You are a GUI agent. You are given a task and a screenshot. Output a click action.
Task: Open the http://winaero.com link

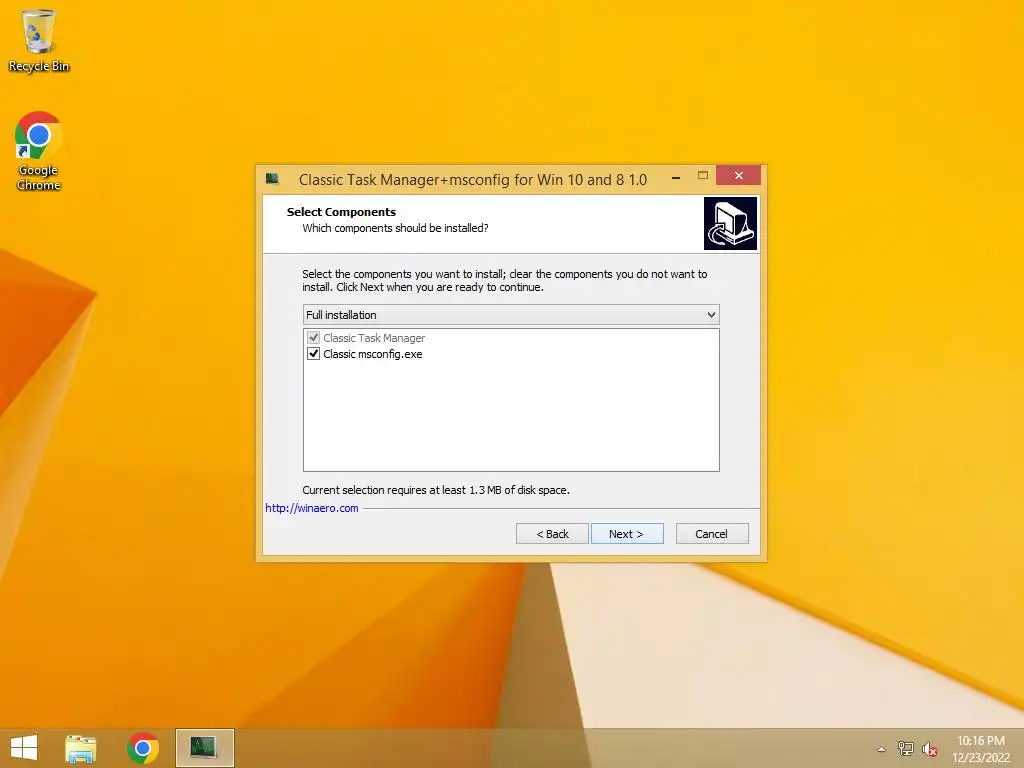pyautogui.click(x=312, y=508)
